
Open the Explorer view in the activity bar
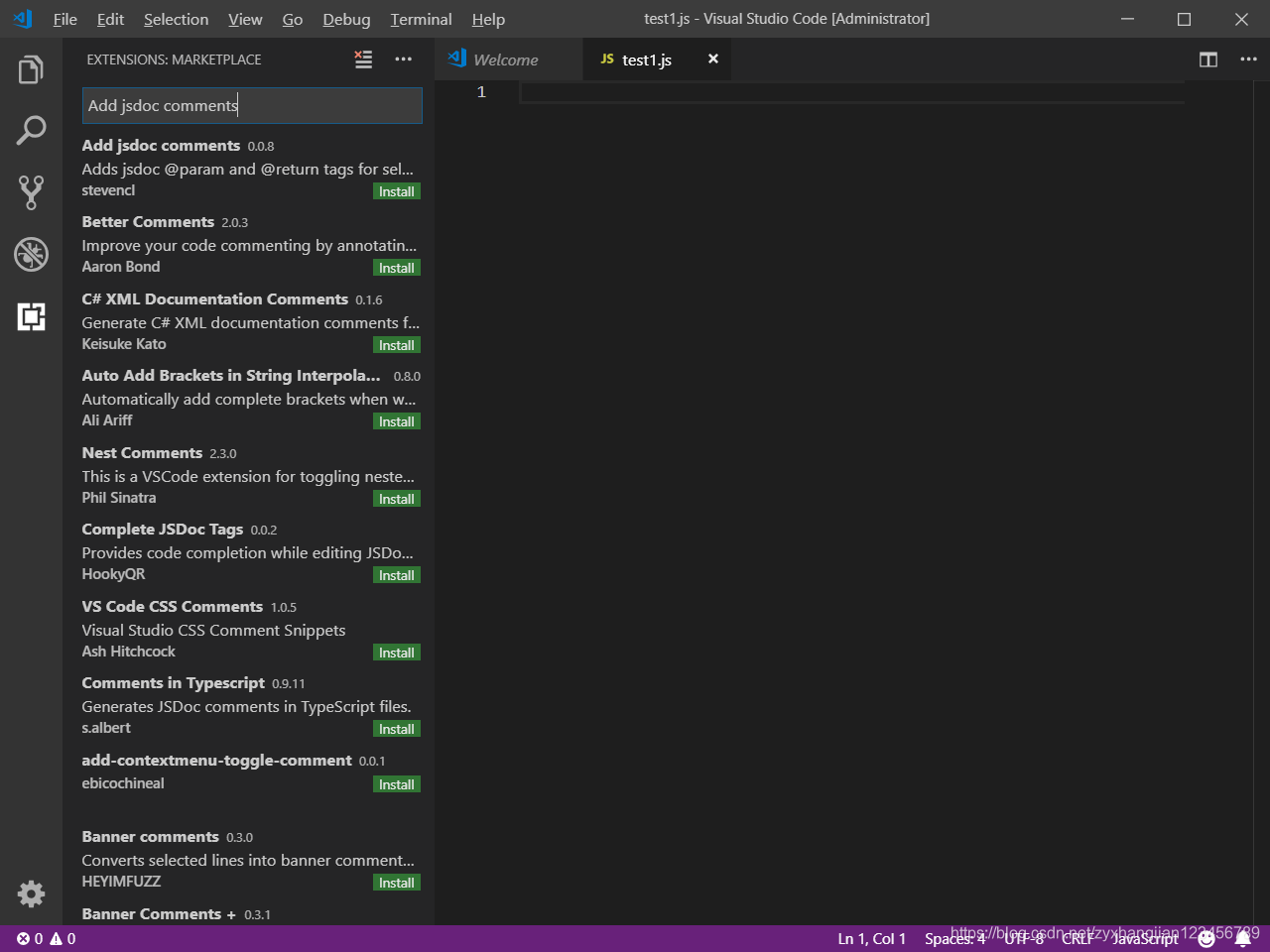[31, 70]
